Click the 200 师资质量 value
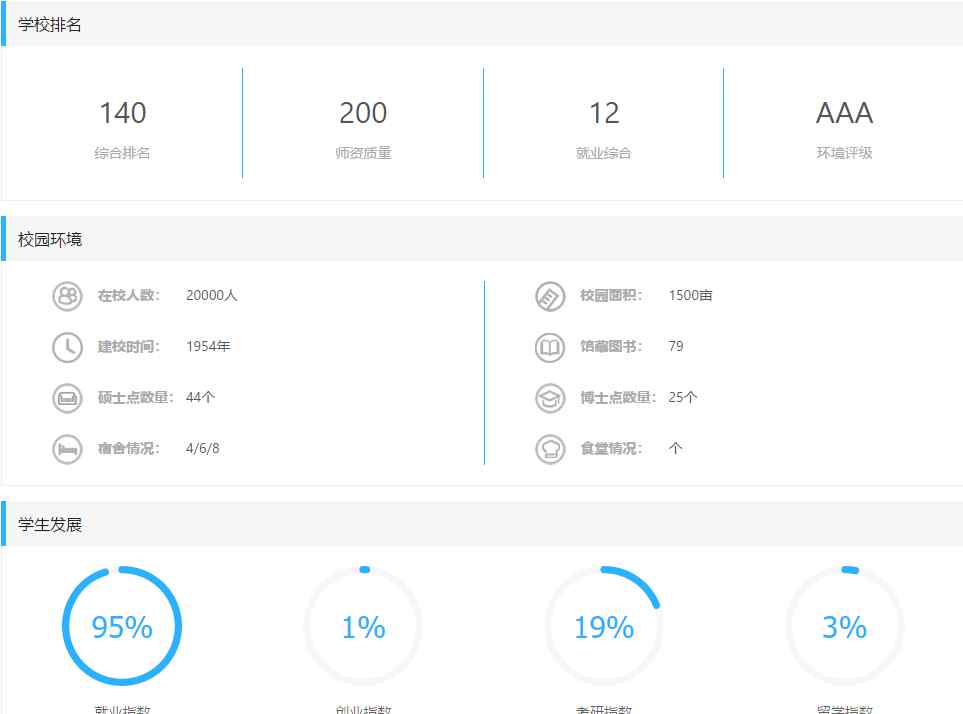Viewport: 963px width, 714px height. click(363, 113)
